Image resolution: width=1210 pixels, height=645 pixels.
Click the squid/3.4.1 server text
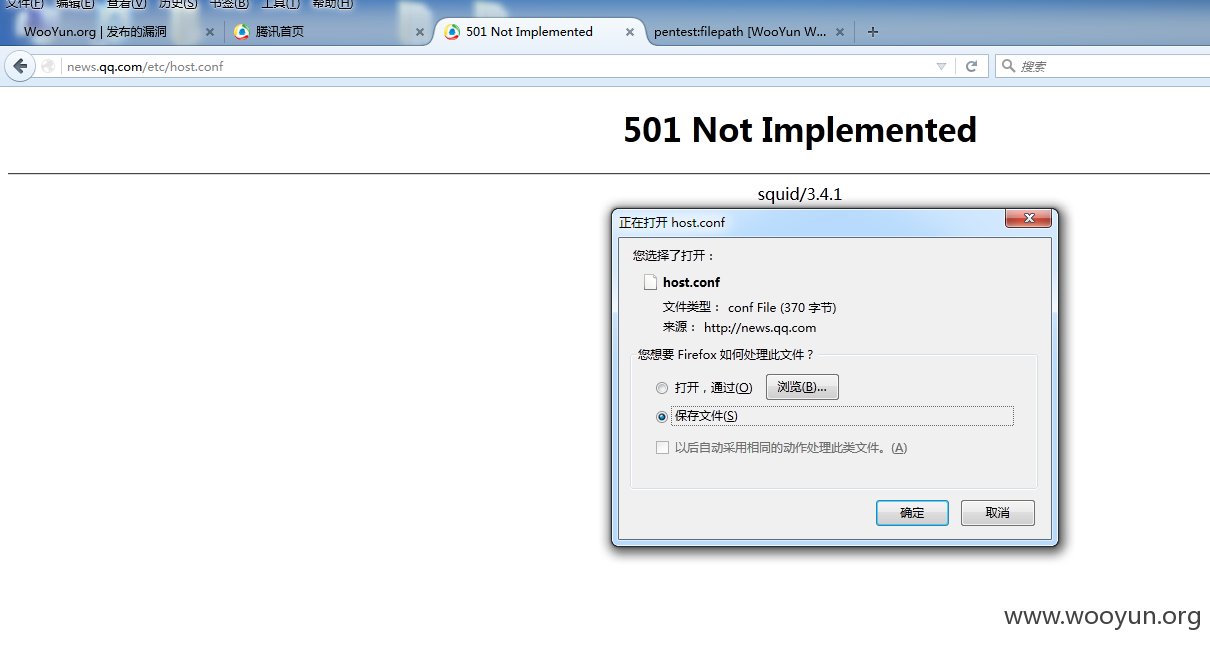pyautogui.click(x=800, y=194)
